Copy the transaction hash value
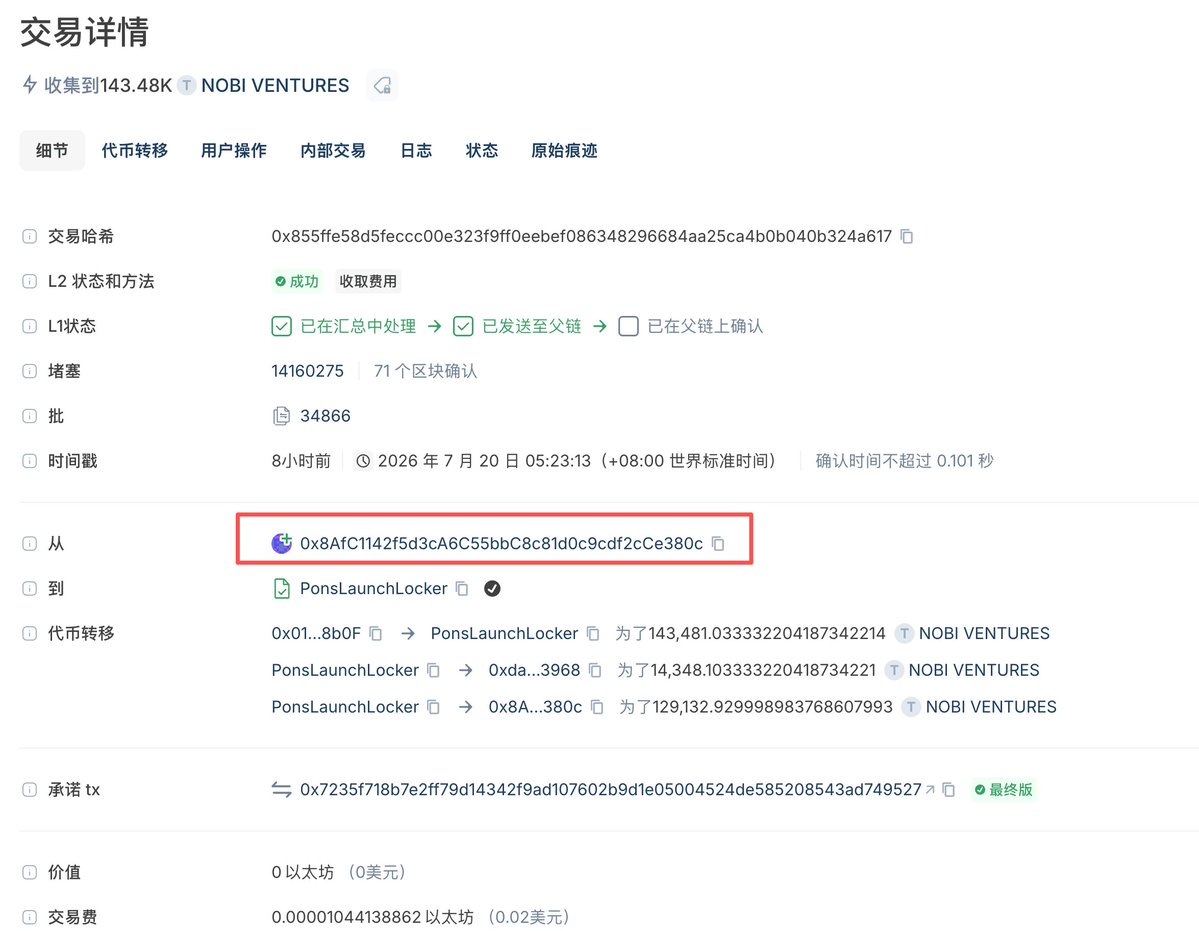Image resolution: width=1199 pixels, height=931 pixels. click(907, 237)
